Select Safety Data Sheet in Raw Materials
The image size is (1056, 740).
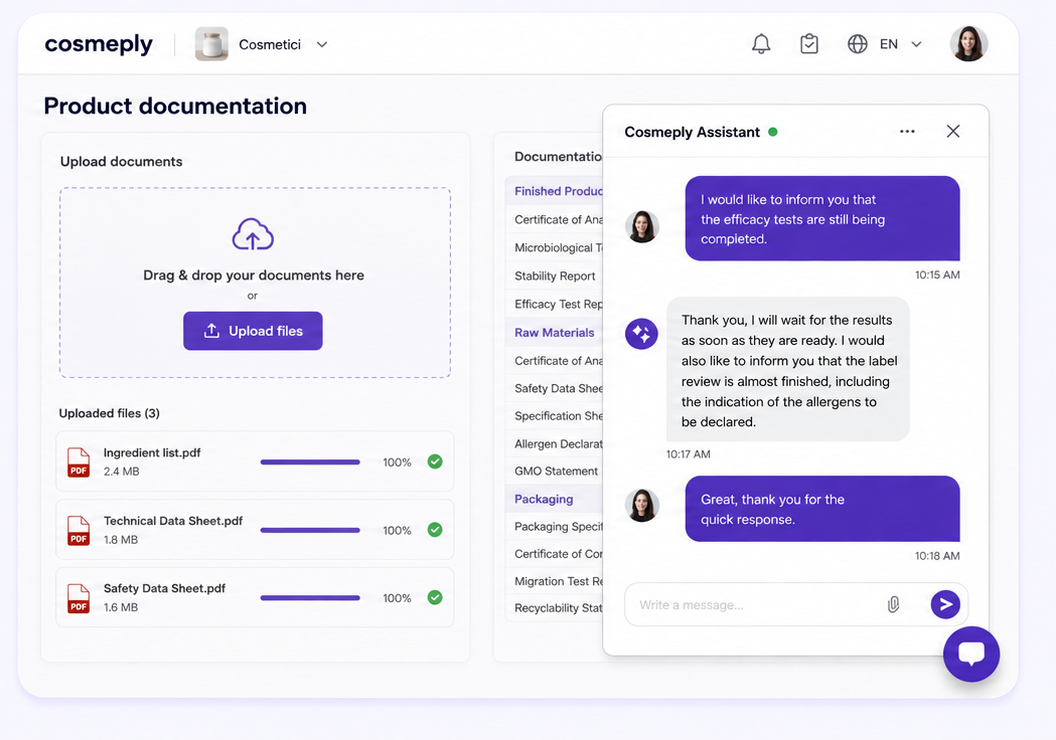tap(554, 389)
